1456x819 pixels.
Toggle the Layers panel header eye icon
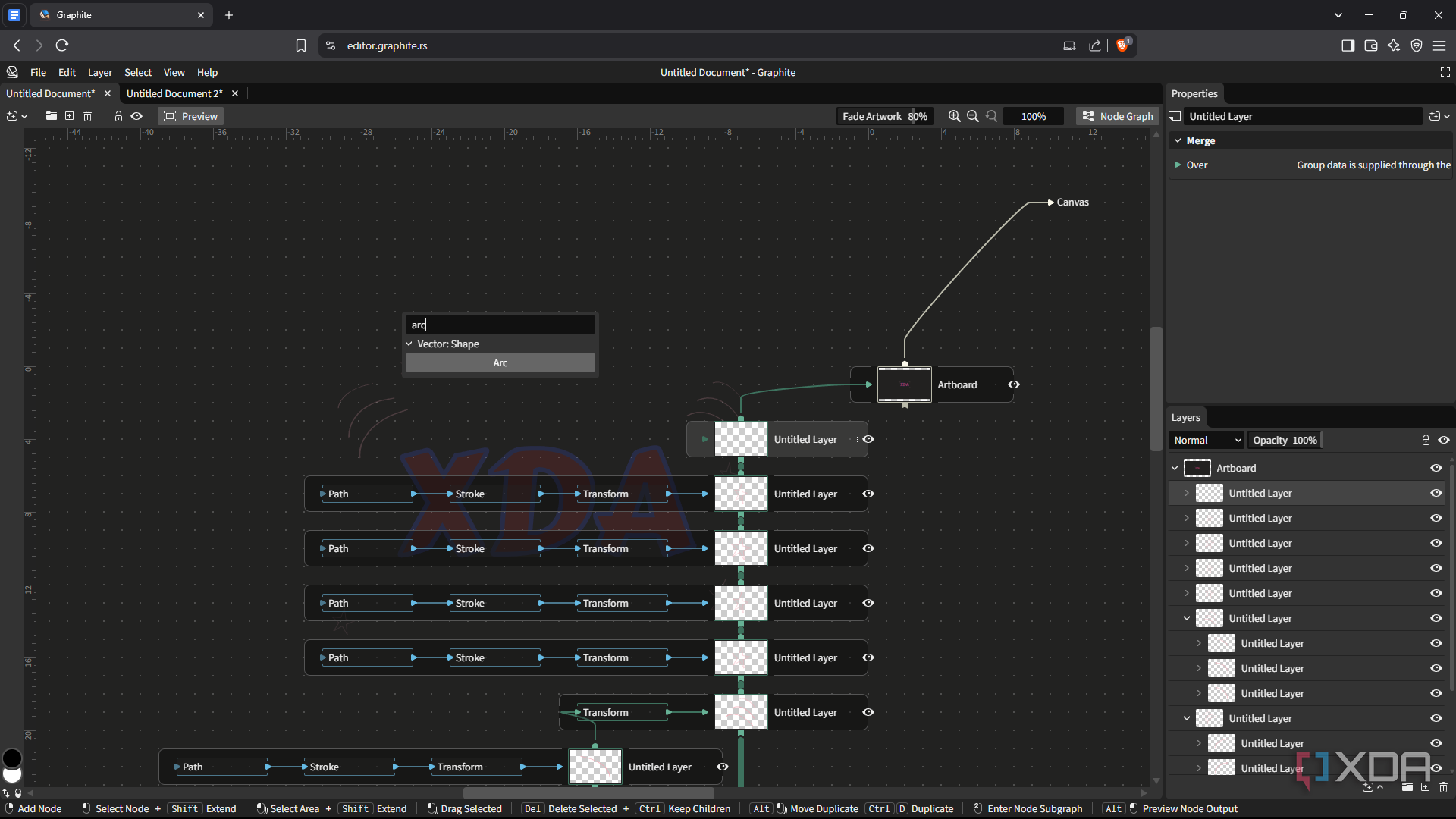pos(1444,440)
